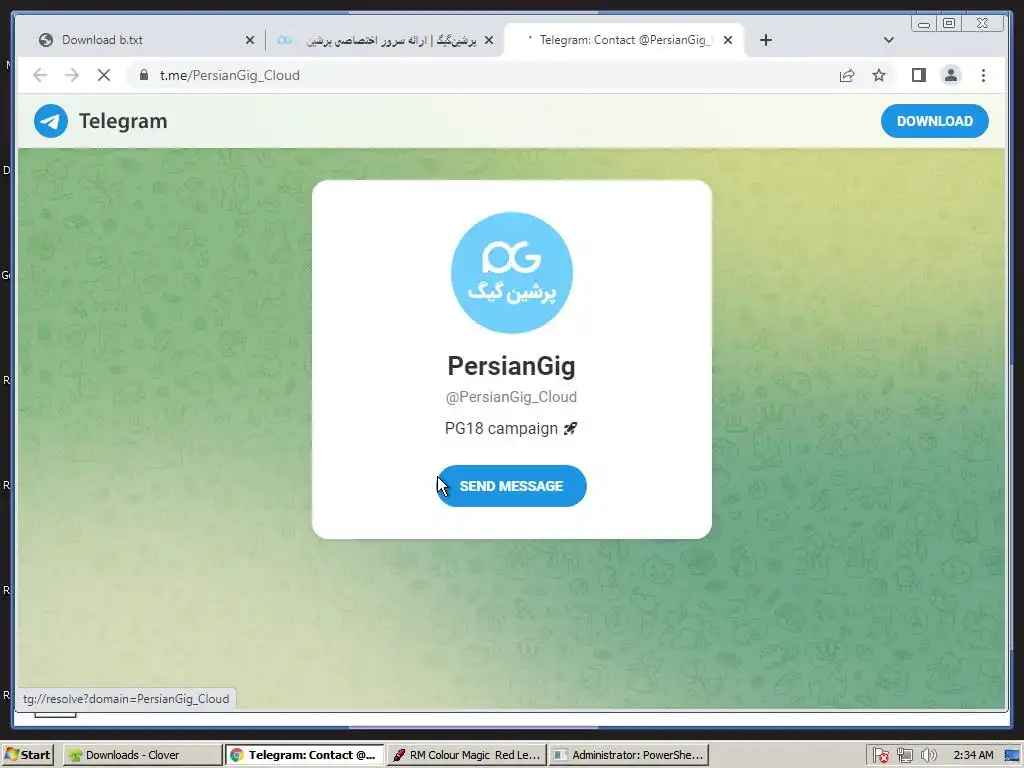Bookmark this tab with the star
1024x768 pixels.
coord(879,75)
